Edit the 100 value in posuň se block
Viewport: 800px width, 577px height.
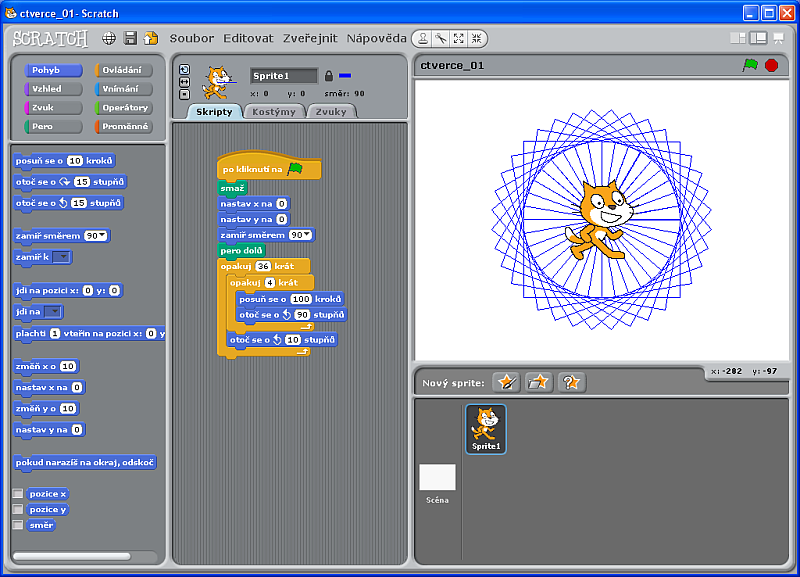pyautogui.click(x=301, y=299)
